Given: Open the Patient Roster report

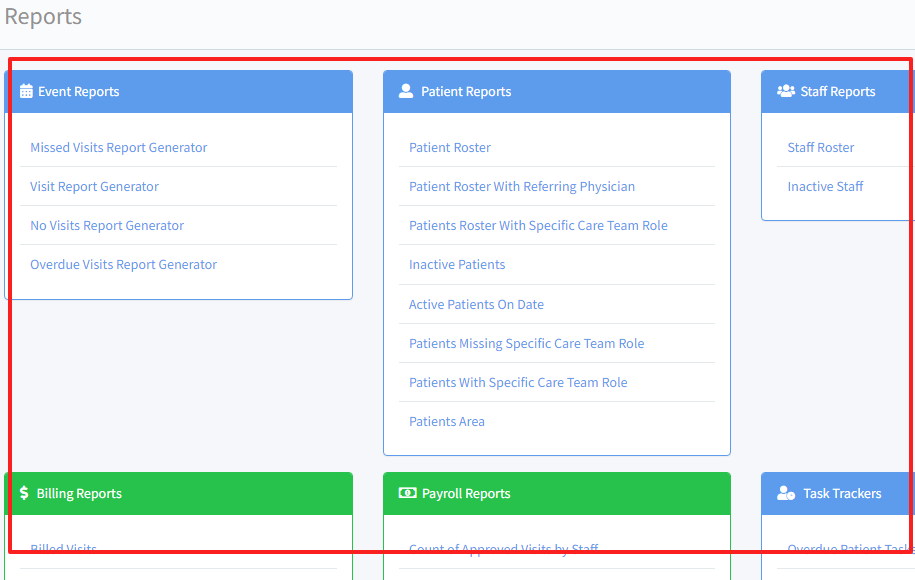Looking at the screenshot, I should pyautogui.click(x=450, y=148).
